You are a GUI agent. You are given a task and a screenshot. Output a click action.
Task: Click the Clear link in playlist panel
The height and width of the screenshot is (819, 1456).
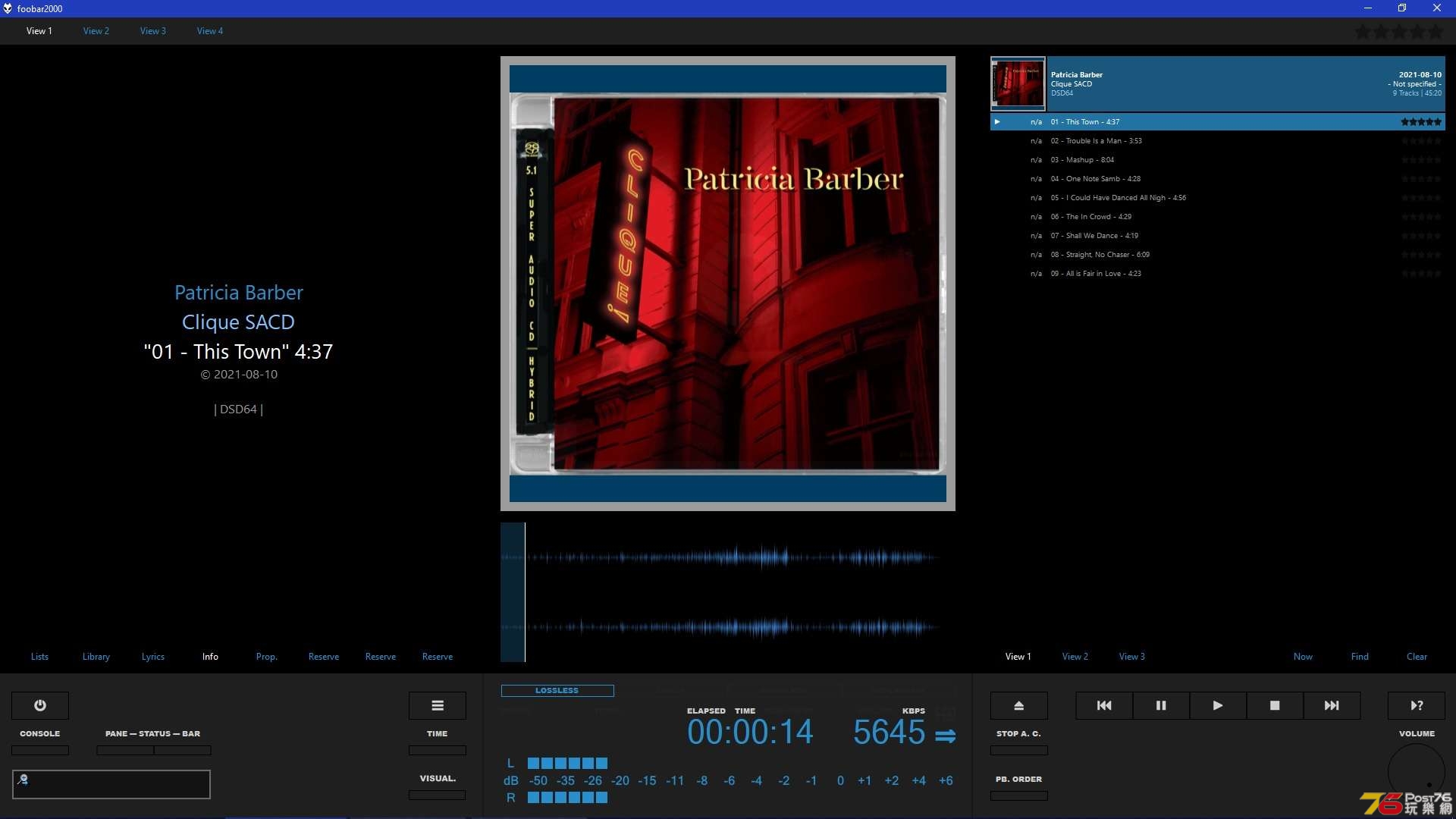coord(1417,657)
